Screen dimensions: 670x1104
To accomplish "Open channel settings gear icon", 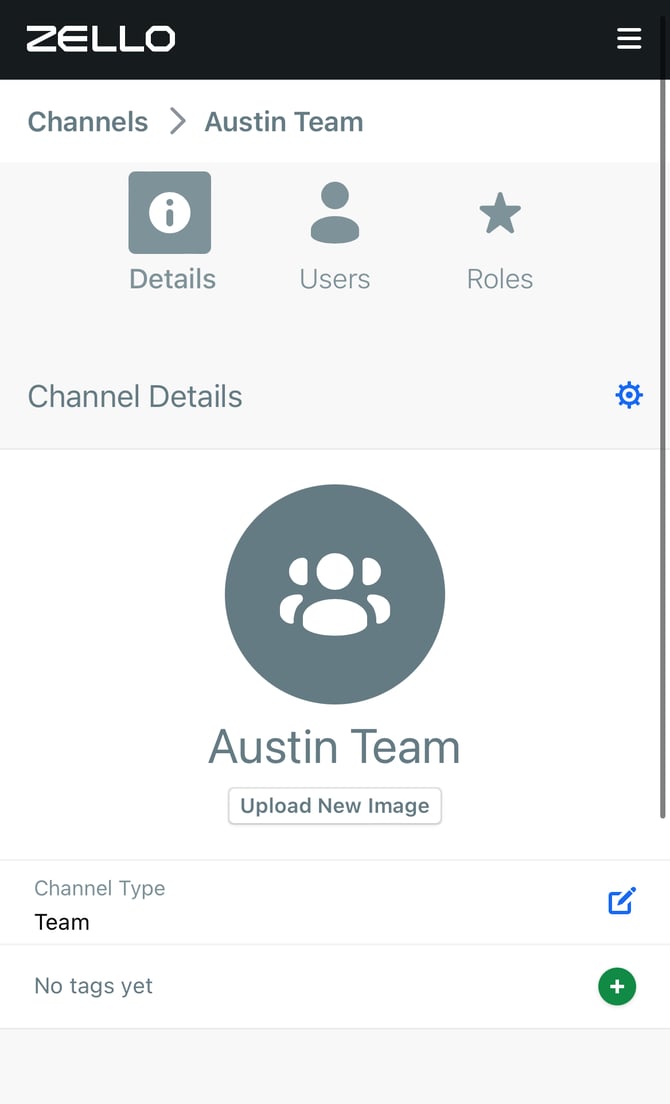I will tap(628, 395).
